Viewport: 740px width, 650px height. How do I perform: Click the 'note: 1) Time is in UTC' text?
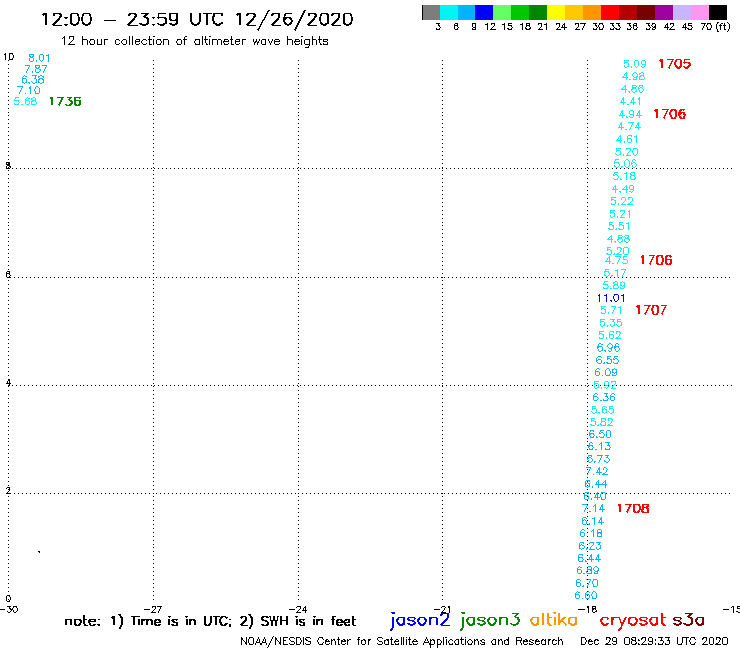click(148, 621)
